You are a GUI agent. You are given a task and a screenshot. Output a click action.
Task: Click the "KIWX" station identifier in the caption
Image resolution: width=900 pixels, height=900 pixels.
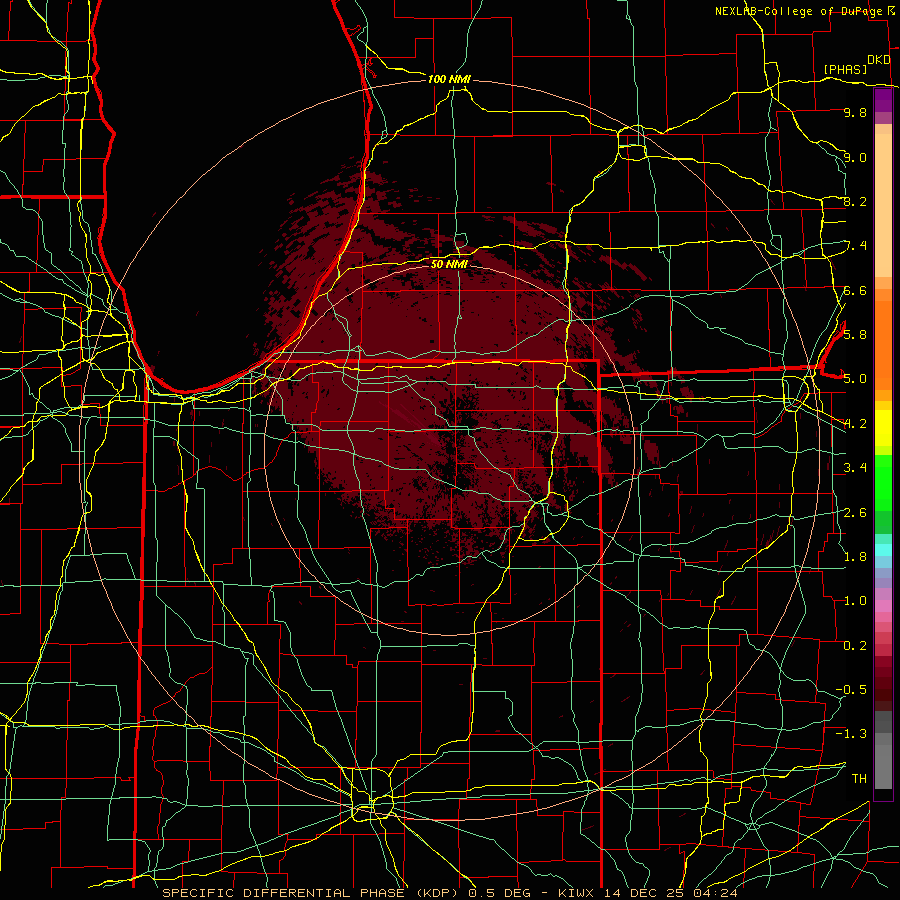coord(577,893)
